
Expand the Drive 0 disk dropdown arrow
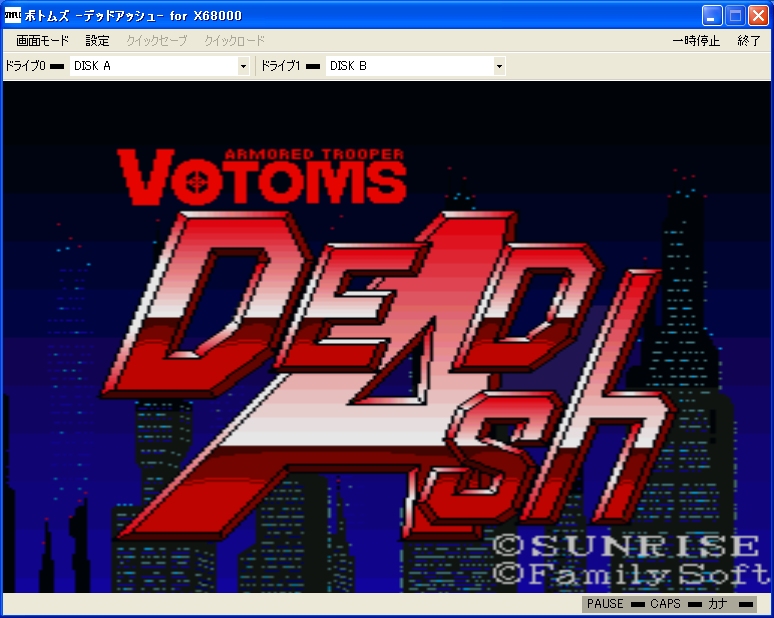pos(243,66)
